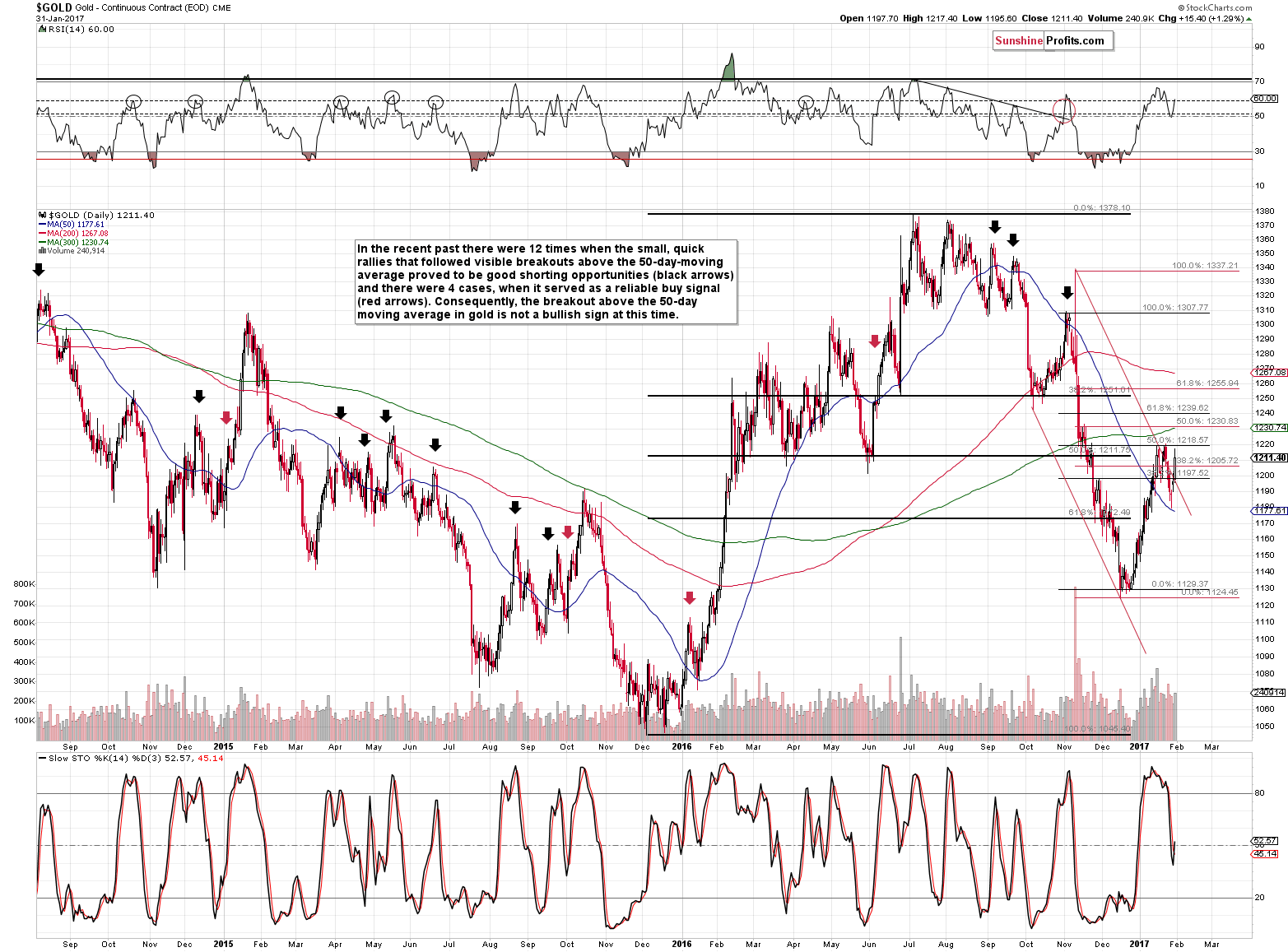Click the 'RSI(14) 60.00' indicator label
The width and height of the screenshot is (1288, 952).
(81, 29)
